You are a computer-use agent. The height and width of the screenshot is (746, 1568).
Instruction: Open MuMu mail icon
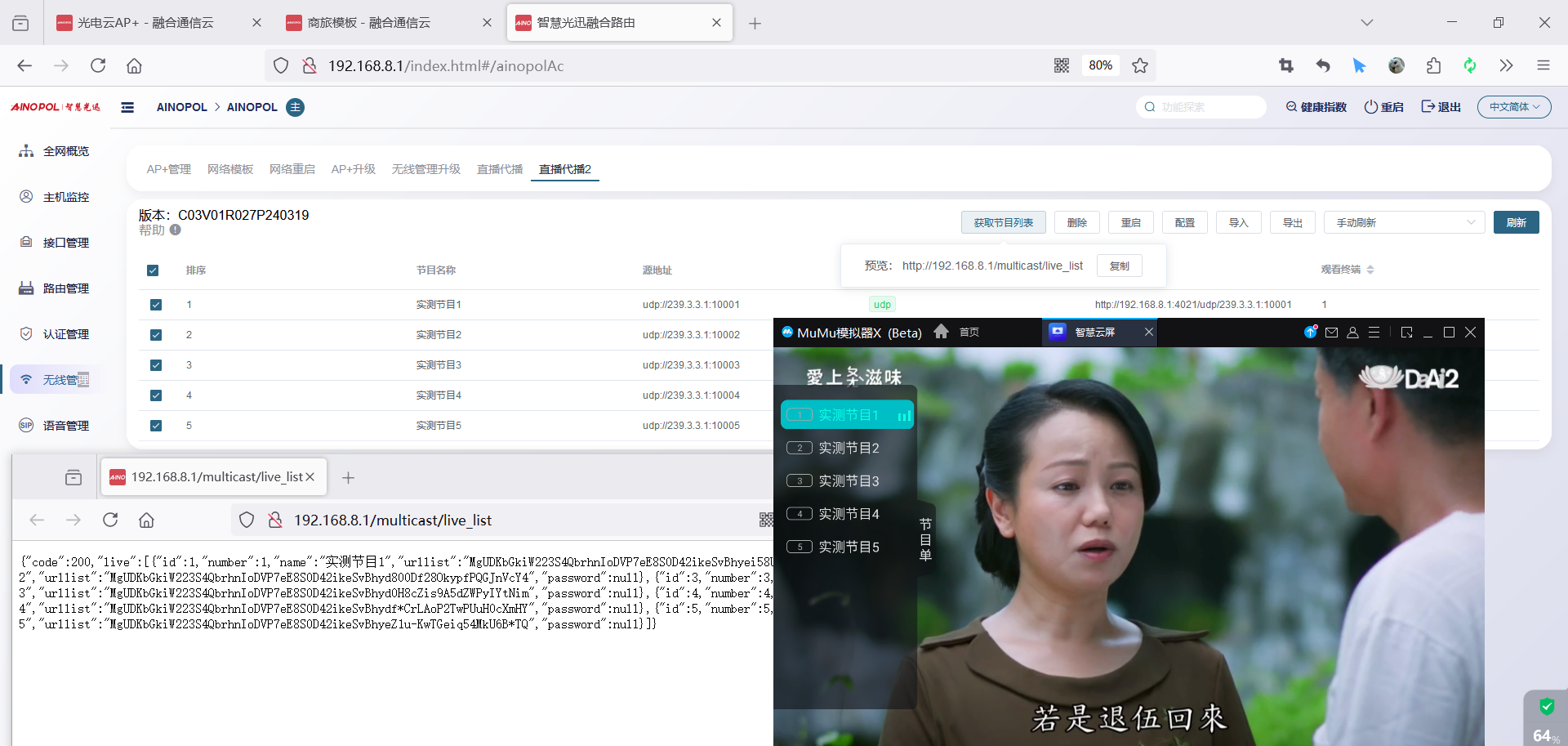point(1331,332)
